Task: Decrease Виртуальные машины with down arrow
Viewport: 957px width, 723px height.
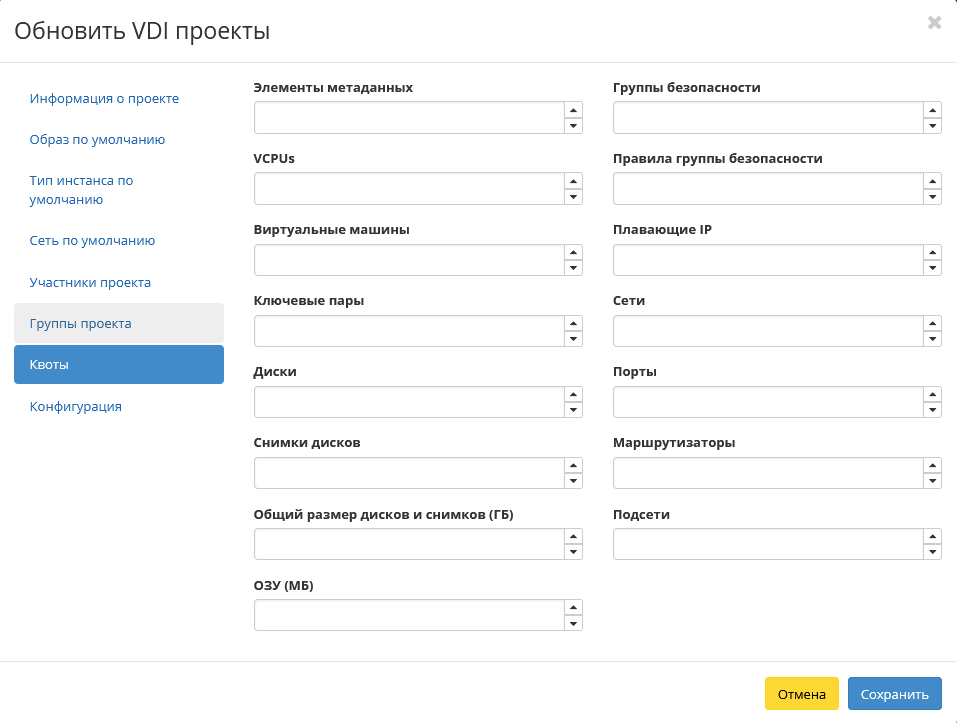Action: point(573,268)
